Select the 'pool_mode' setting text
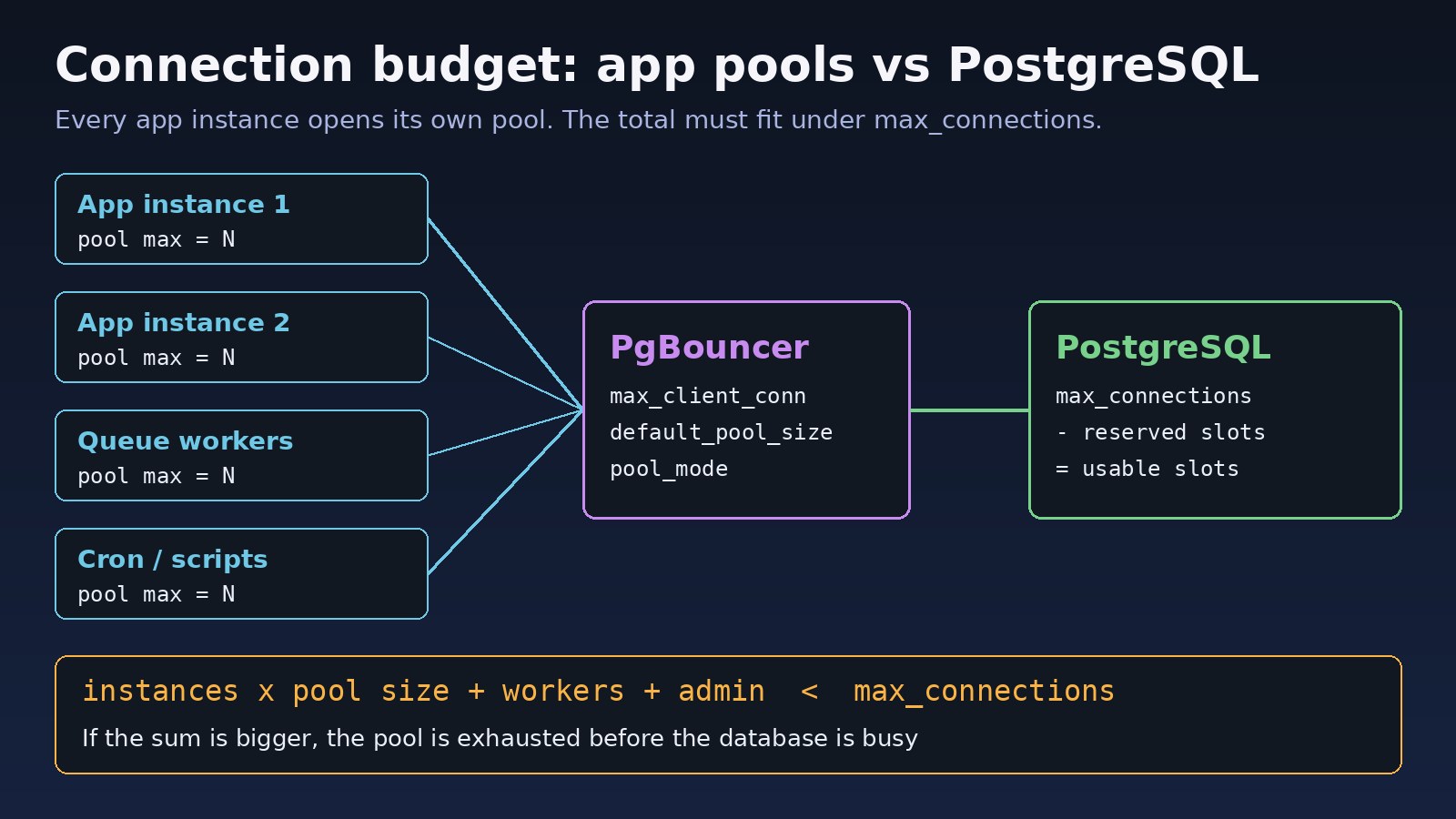 (x=669, y=470)
